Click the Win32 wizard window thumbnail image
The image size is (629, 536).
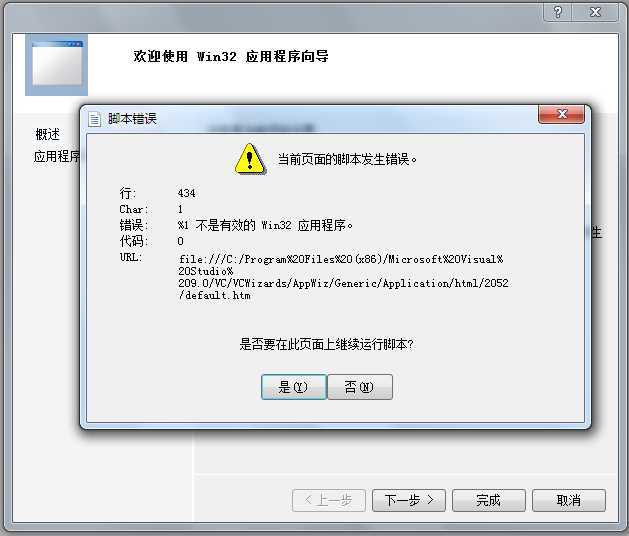pos(57,65)
